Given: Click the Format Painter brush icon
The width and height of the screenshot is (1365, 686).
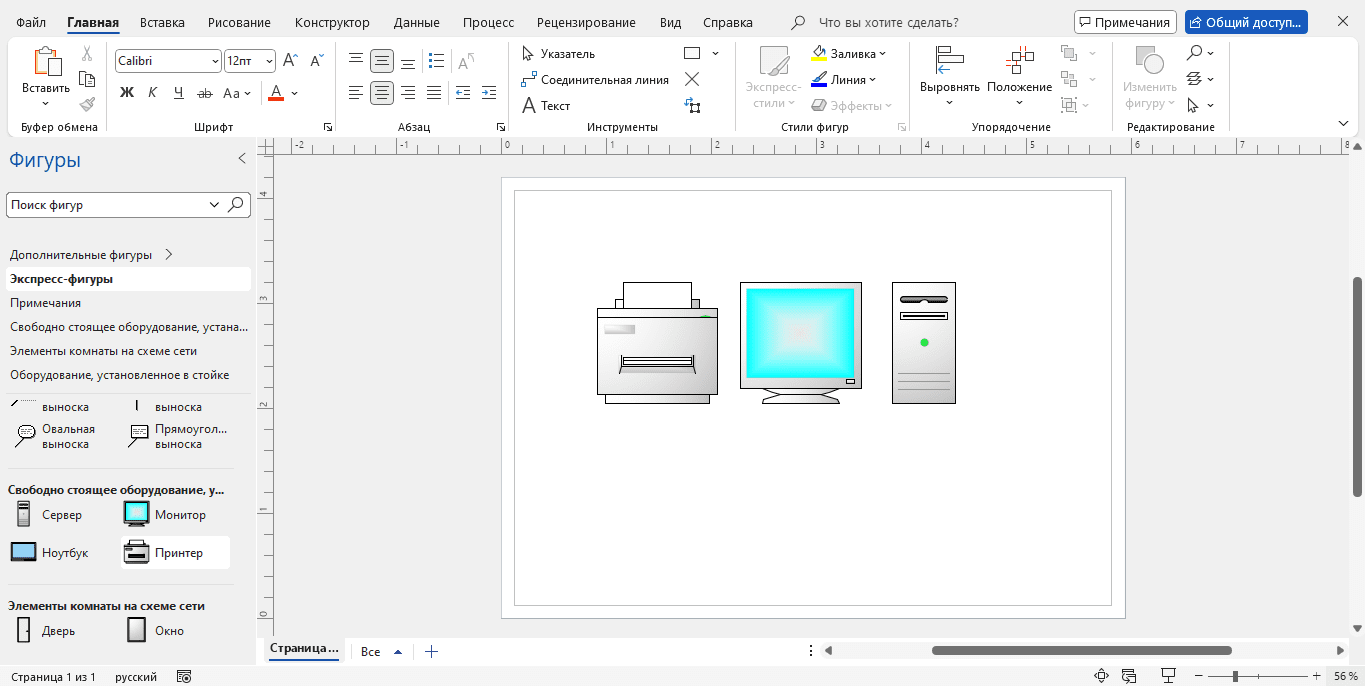Looking at the screenshot, I should click(x=87, y=104).
